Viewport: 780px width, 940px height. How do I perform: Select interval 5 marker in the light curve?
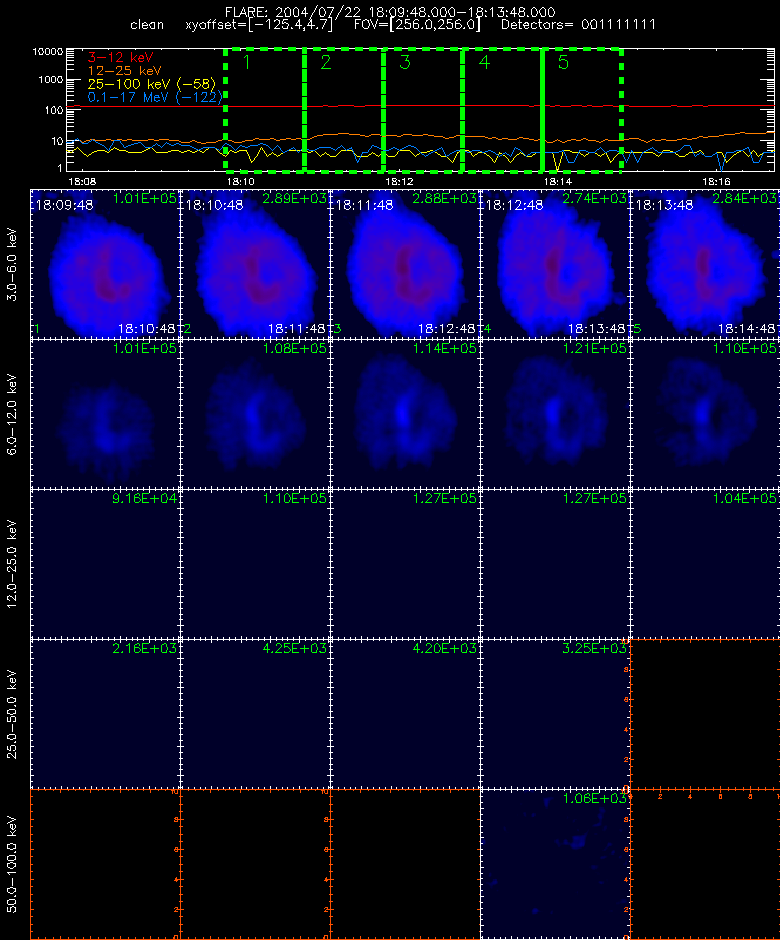click(563, 62)
